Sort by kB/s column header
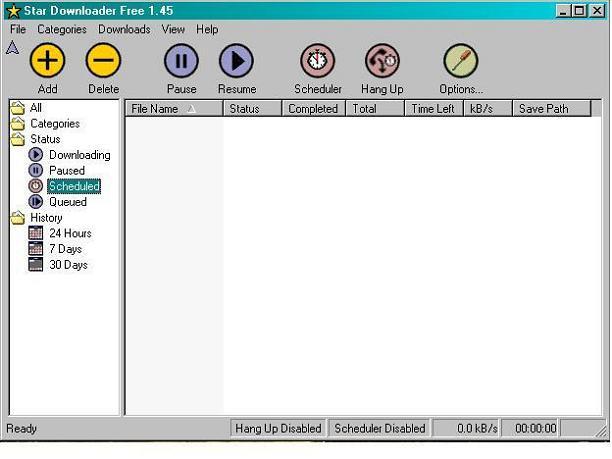 pyautogui.click(x=488, y=109)
